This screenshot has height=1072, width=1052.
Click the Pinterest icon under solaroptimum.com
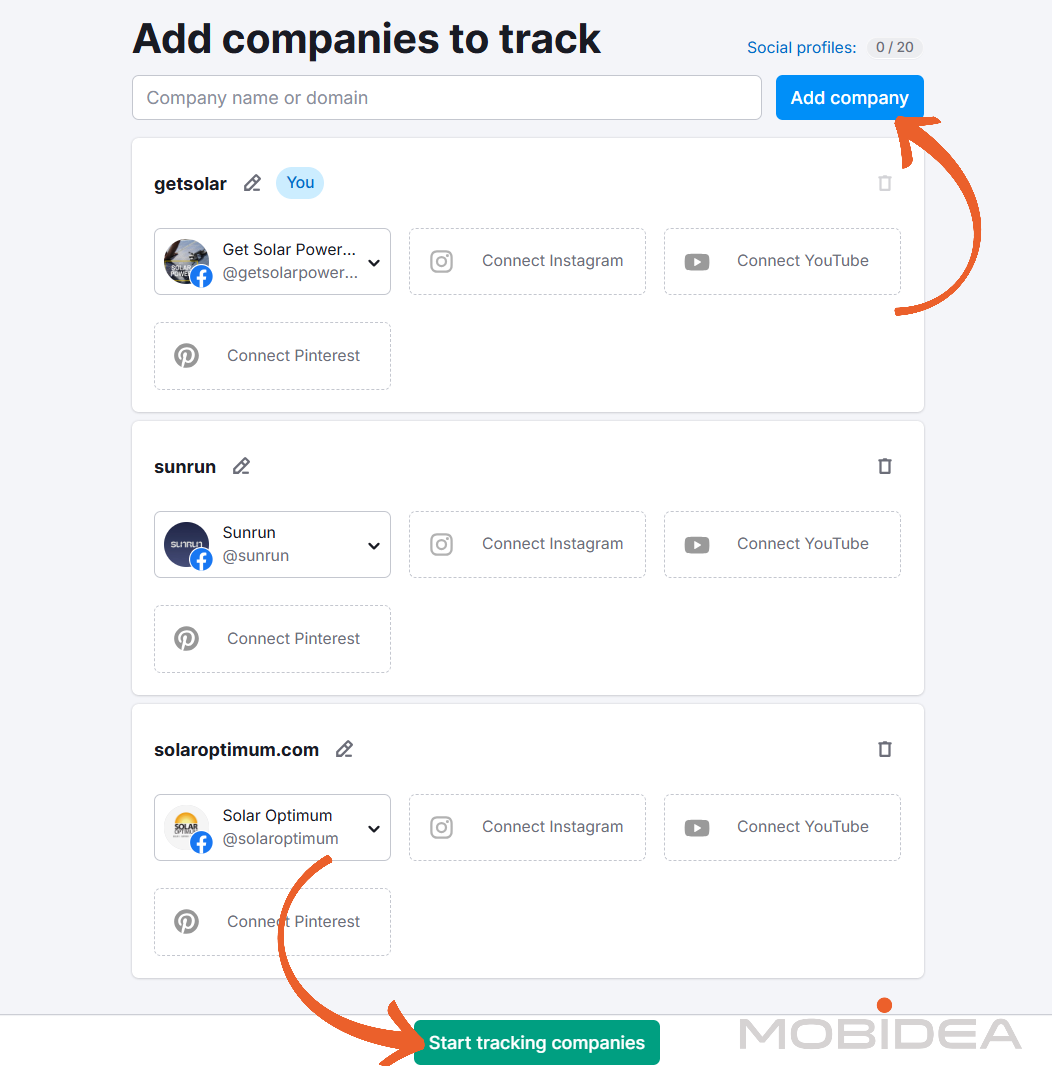[x=186, y=921]
